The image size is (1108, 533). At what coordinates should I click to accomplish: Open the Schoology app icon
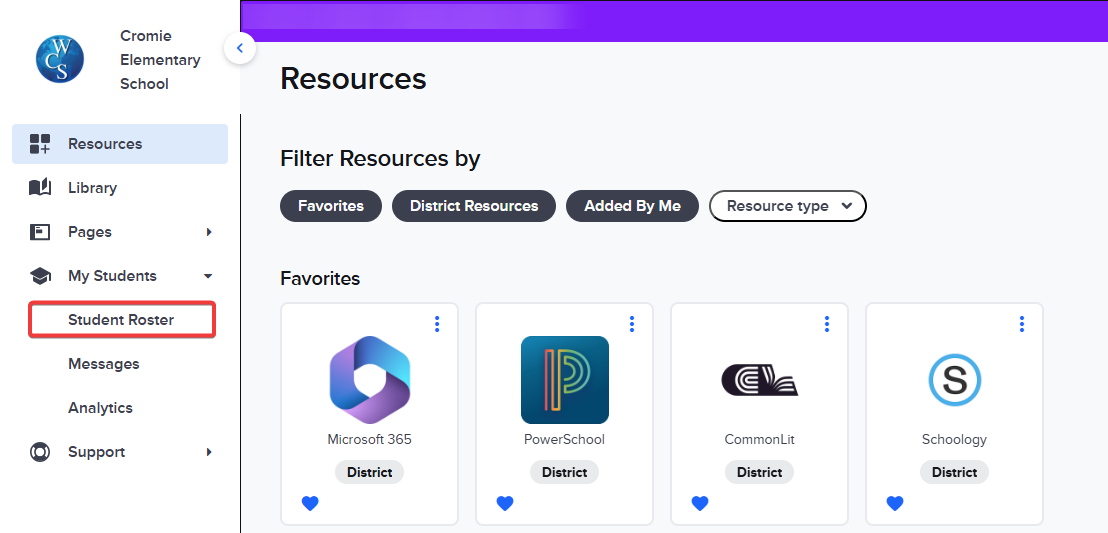tap(954, 380)
